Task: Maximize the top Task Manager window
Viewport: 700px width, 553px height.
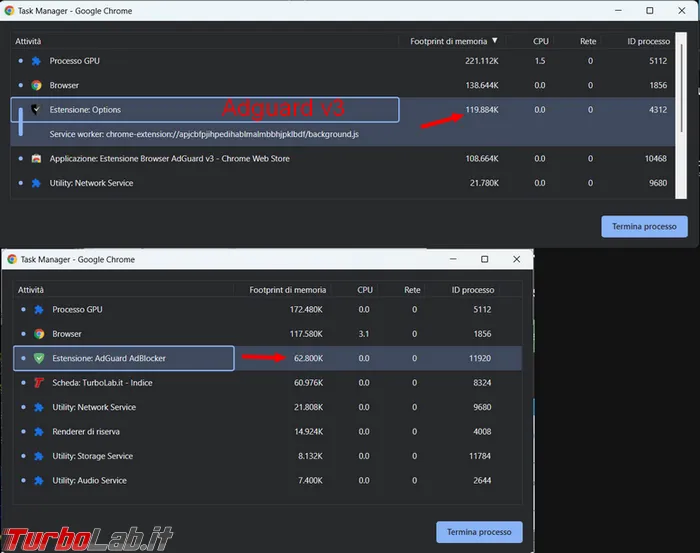Action: pos(650,11)
